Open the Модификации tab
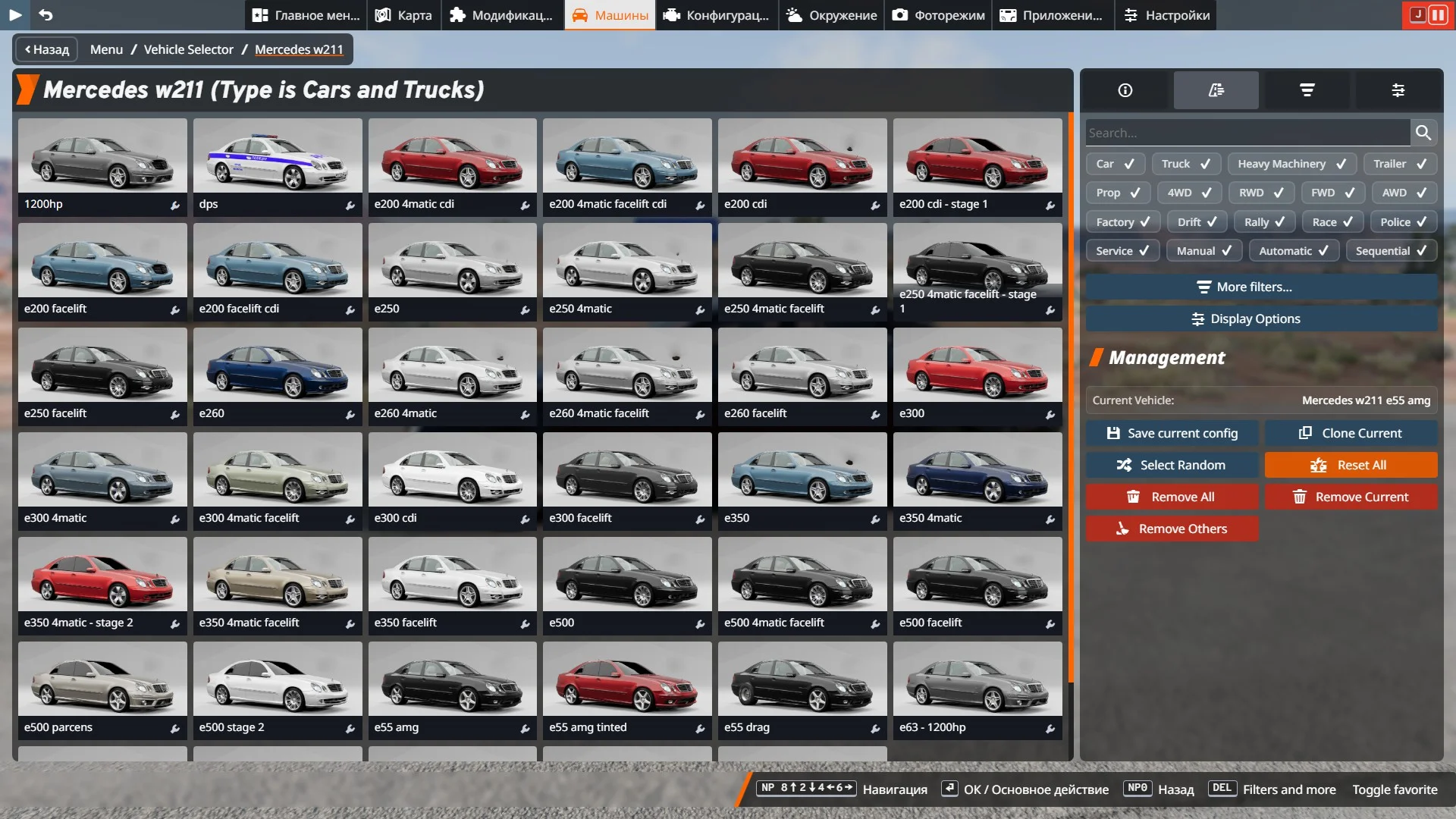The image size is (1456, 819). (x=502, y=15)
